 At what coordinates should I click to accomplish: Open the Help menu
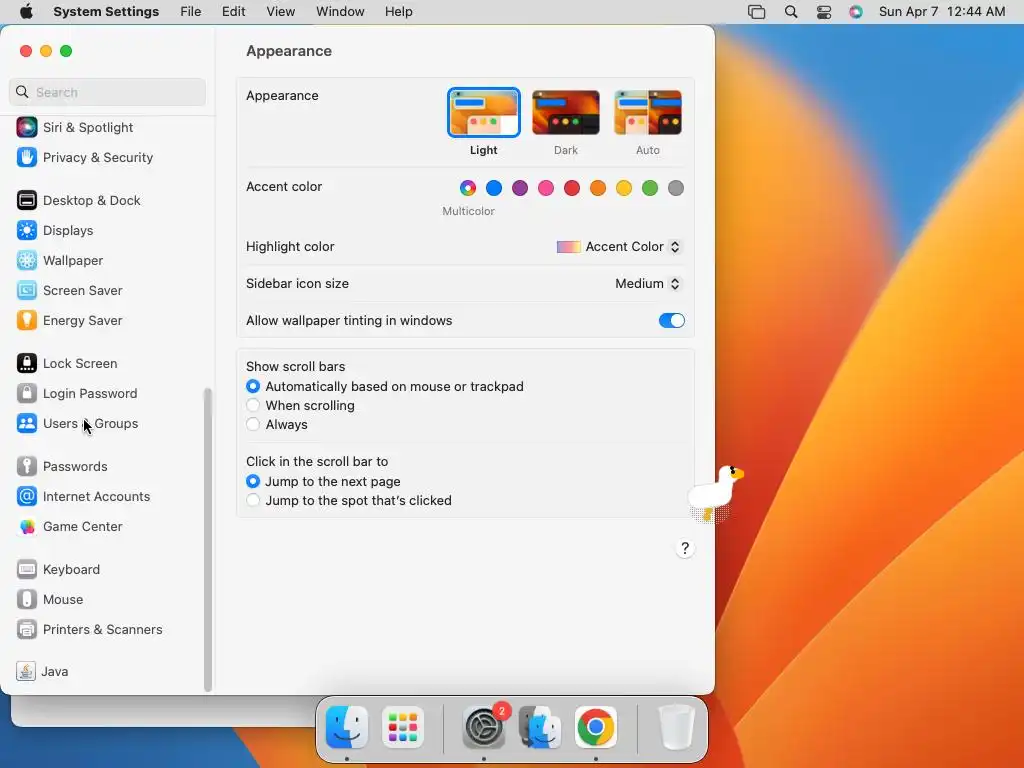click(398, 12)
